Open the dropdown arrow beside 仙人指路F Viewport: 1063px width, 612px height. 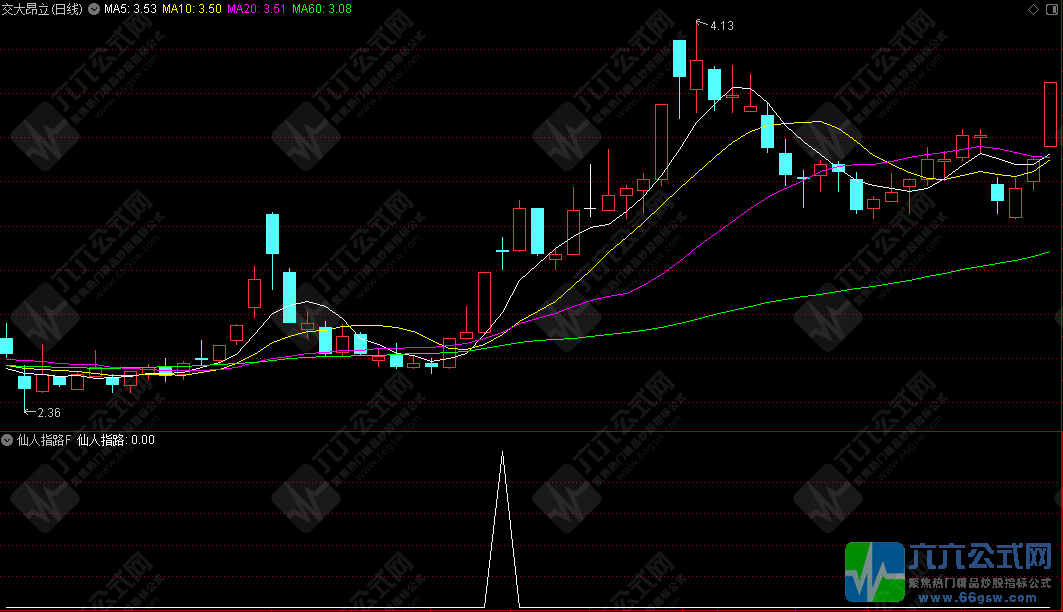tap(7, 440)
